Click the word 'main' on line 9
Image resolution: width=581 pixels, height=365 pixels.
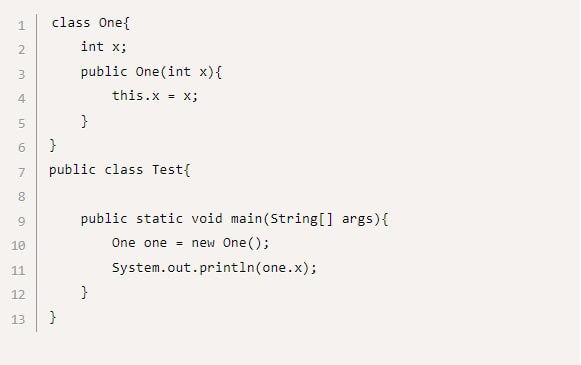click(246, 219)
